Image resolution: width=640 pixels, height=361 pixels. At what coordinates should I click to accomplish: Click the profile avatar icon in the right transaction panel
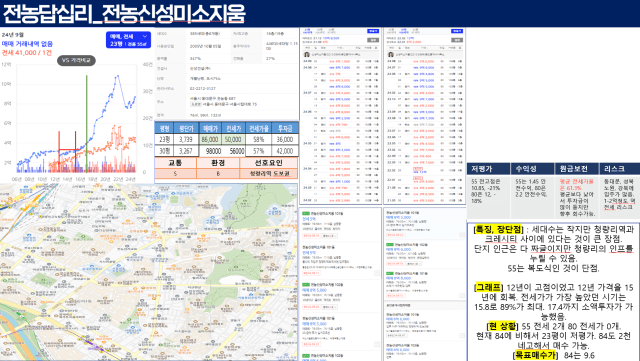pos(391,54)
